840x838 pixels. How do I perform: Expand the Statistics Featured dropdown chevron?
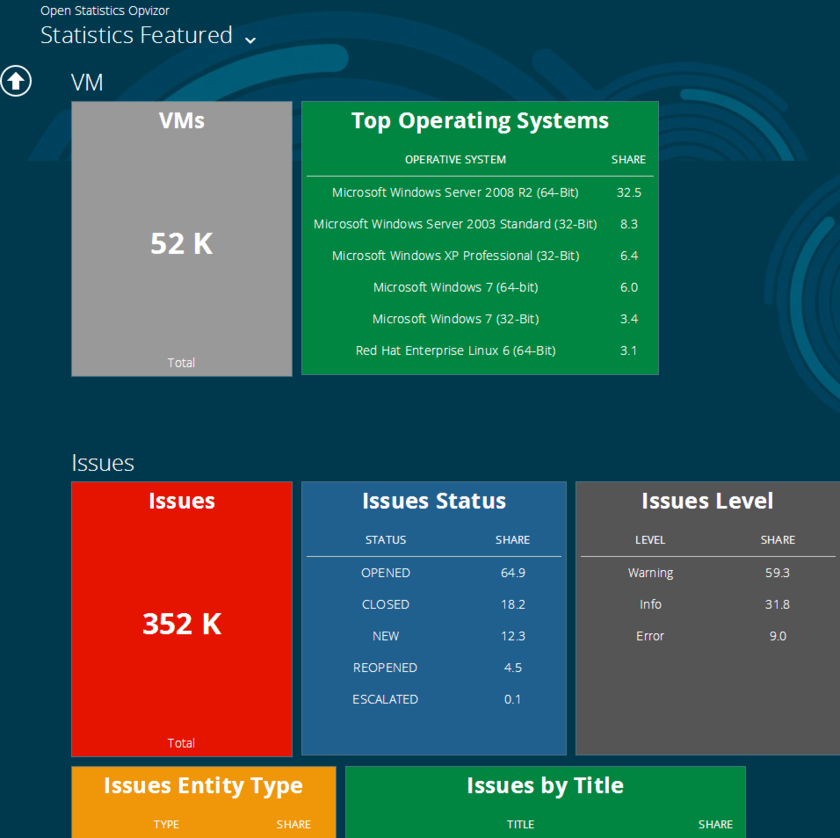point(250,39)
